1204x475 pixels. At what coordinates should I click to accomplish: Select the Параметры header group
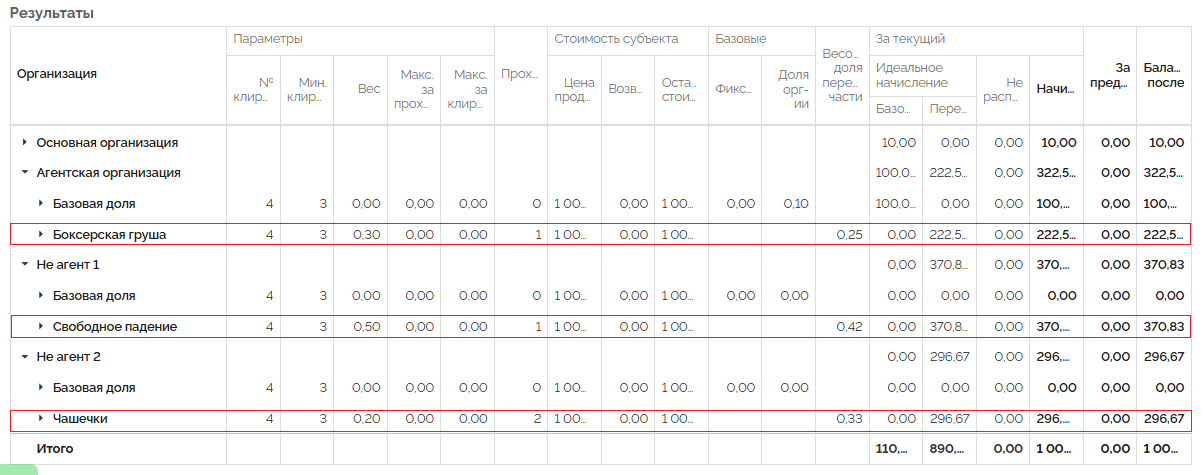268,39
